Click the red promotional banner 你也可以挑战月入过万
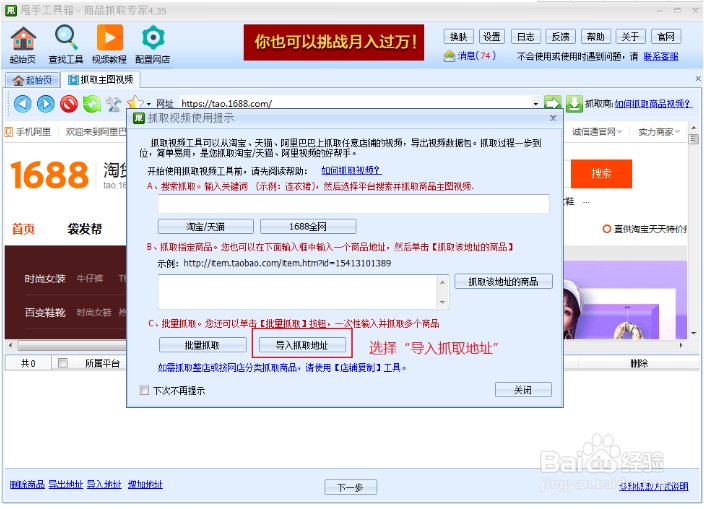 point(334,42)
